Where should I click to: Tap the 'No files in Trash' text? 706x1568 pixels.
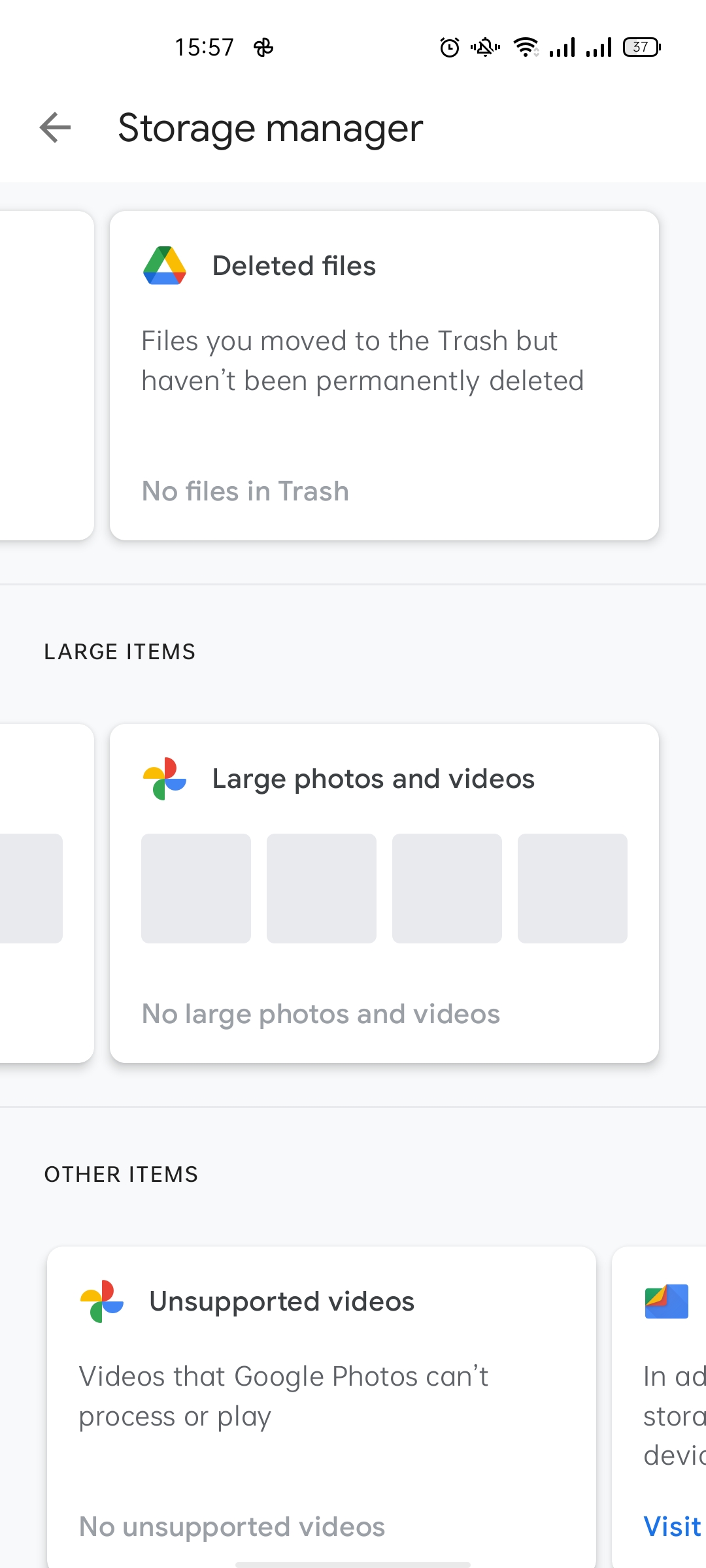[246, 491]
